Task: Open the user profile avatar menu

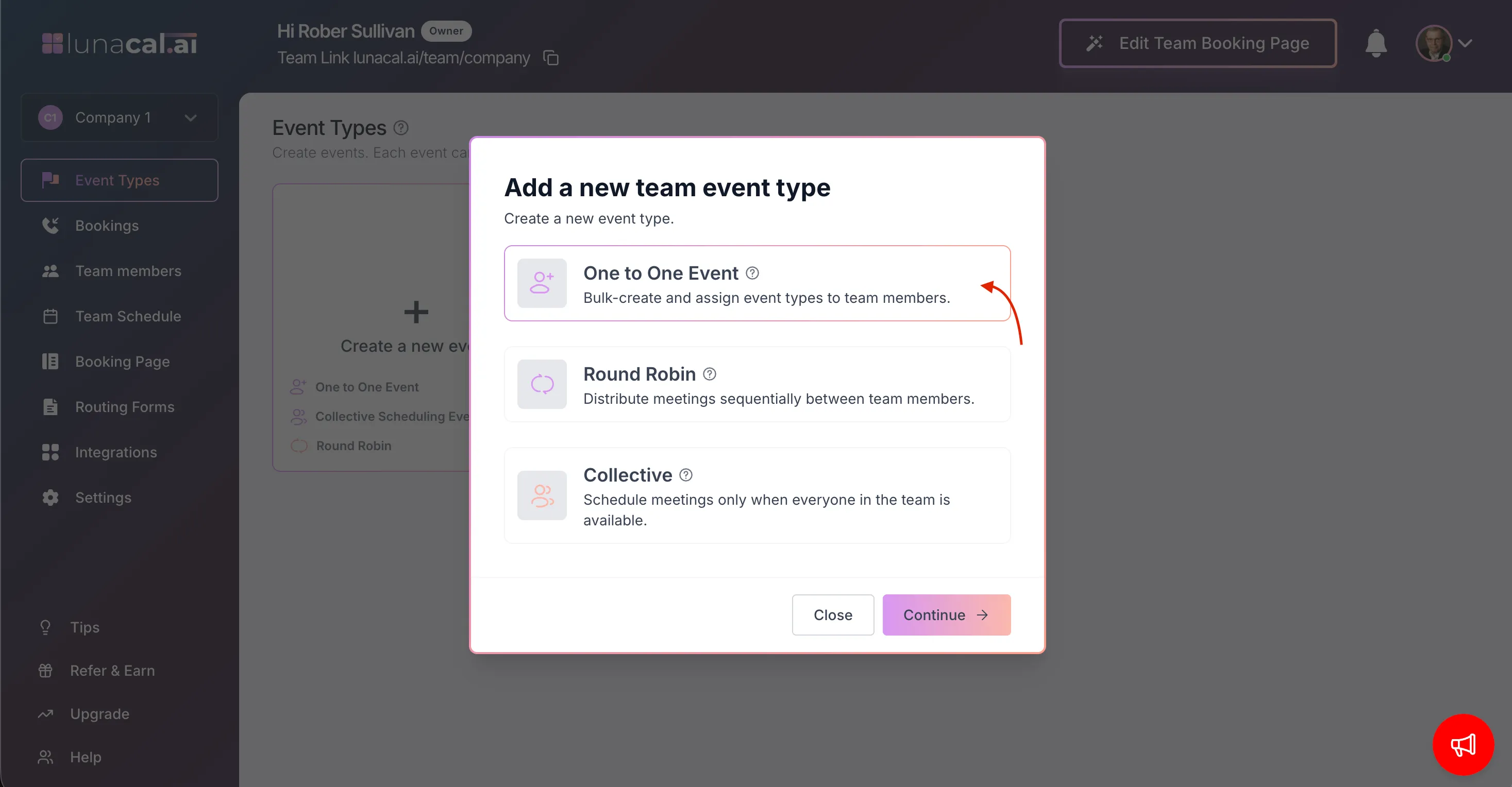Action: [1433, 43]
